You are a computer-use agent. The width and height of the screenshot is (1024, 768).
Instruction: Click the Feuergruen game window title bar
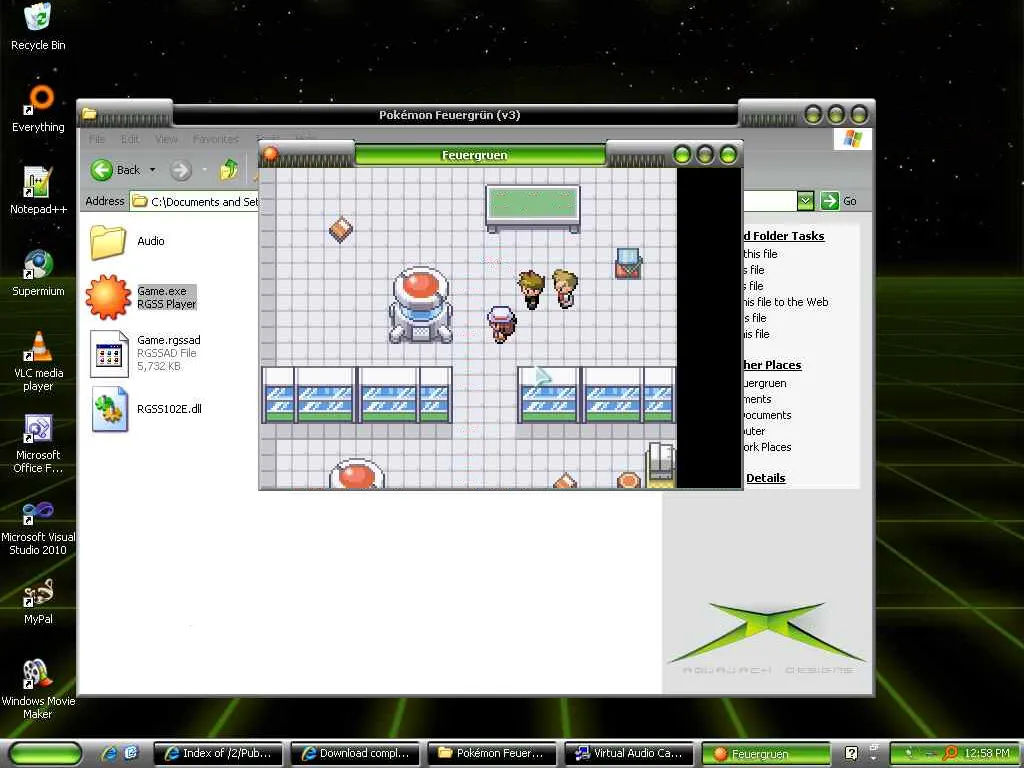[x=480, y=155]
